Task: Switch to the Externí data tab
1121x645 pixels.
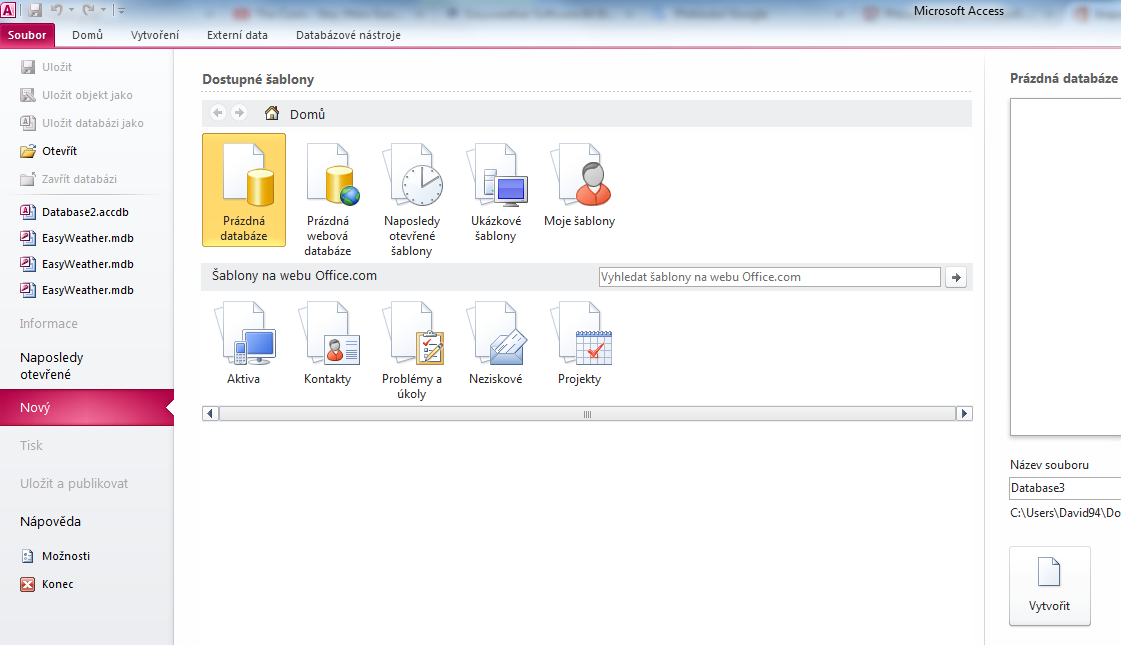Action: (x=237, y=35)
